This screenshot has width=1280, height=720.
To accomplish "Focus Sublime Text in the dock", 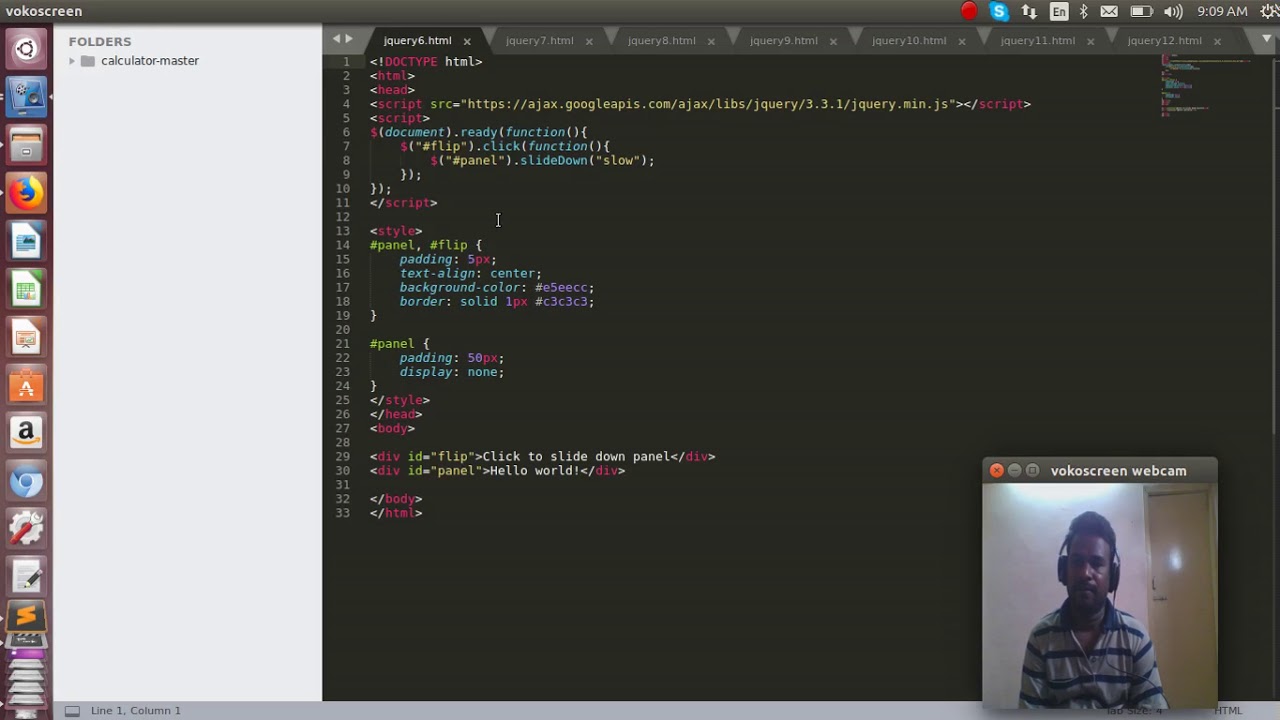I will [x=26, y=618].
